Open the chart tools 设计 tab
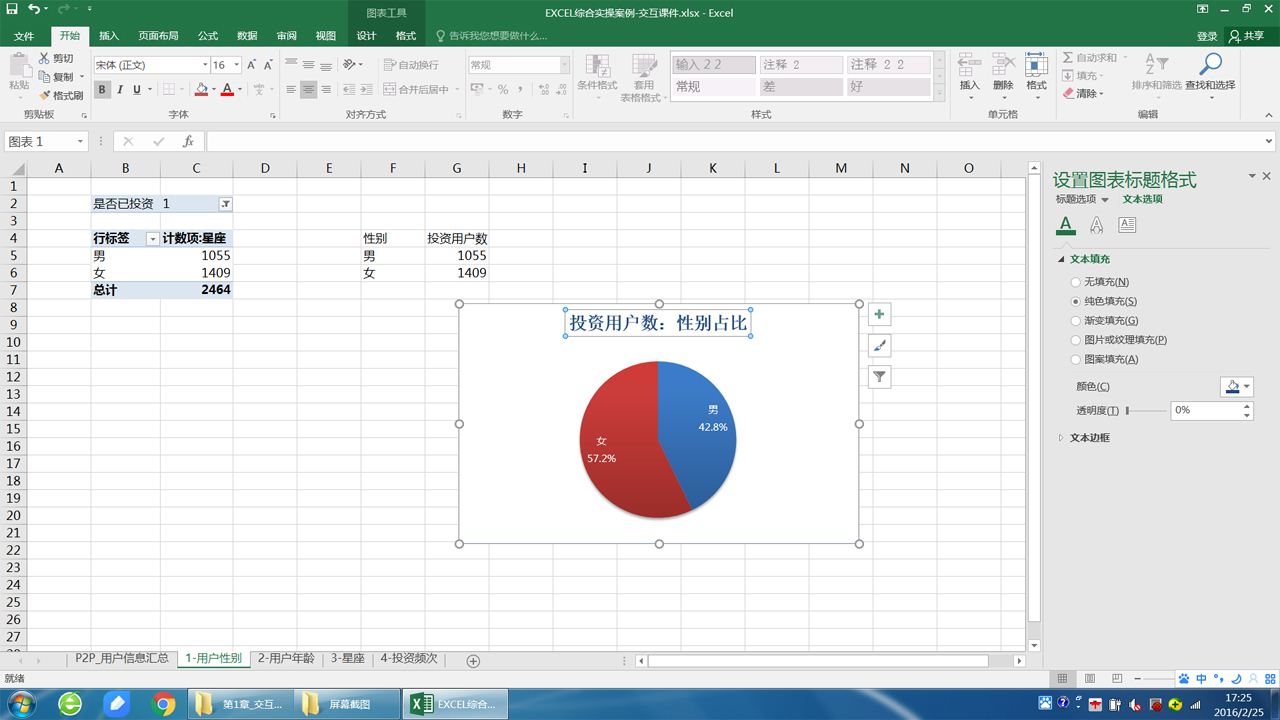1280x720 pixels. 366,36
